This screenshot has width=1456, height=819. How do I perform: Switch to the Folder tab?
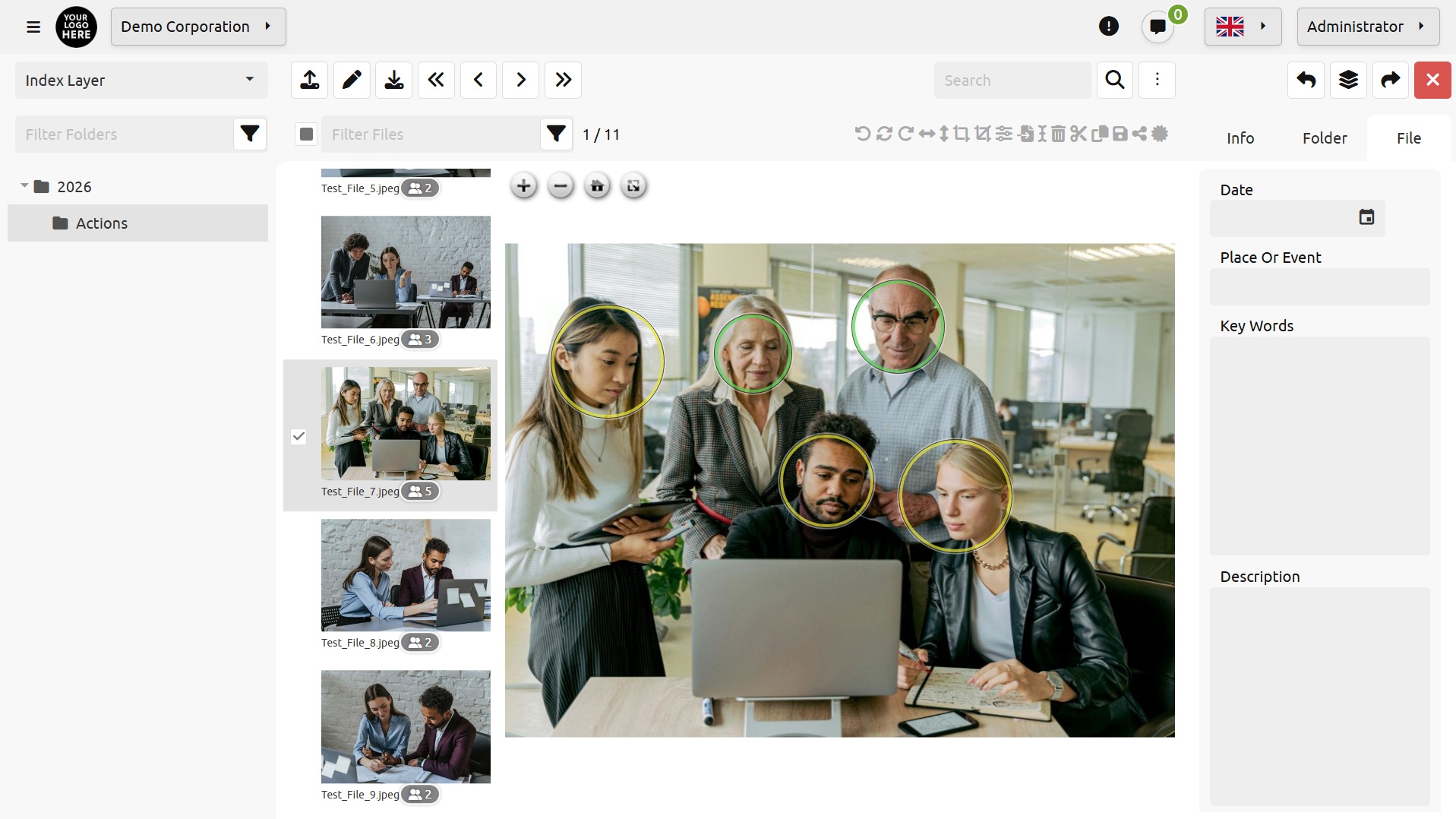click(x=1325, y=138)
